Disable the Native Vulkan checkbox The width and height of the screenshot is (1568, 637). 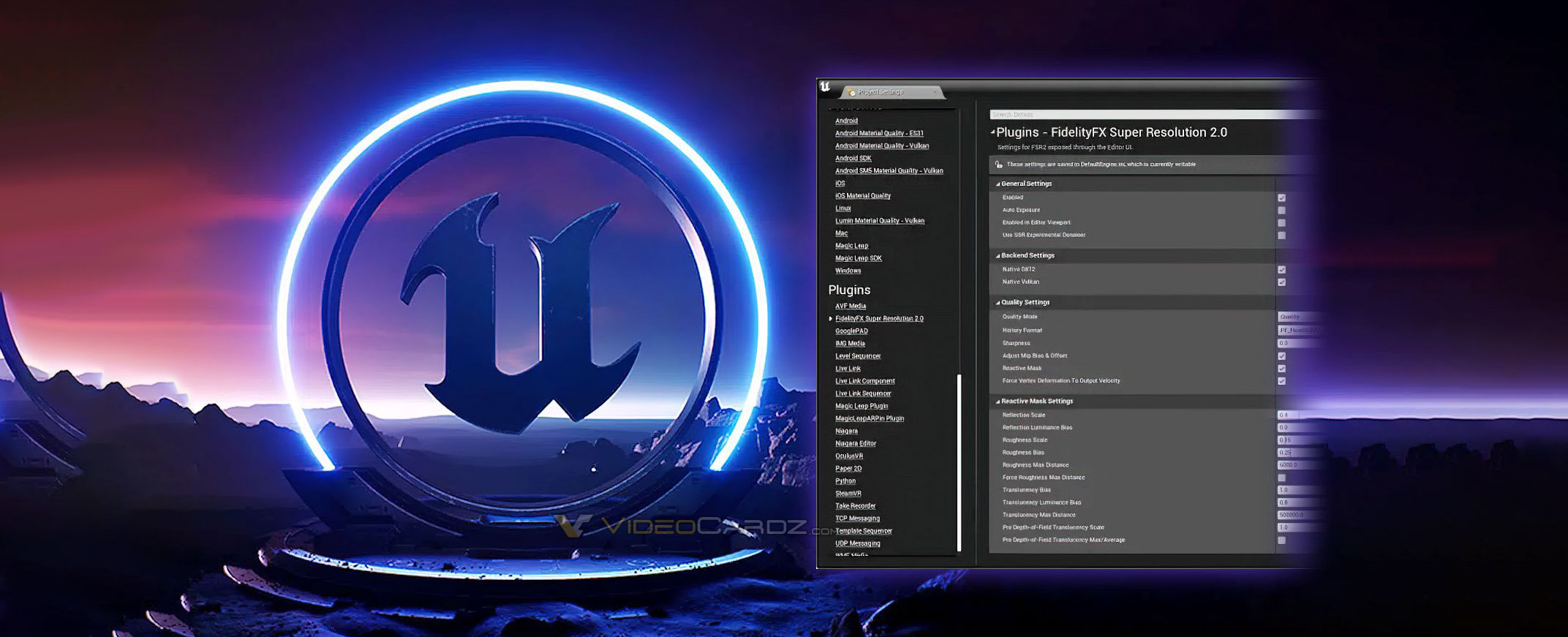coord(1281,282)
